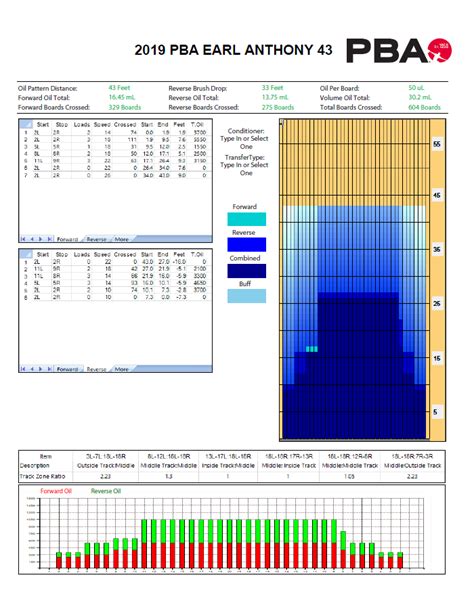Click next-sheet arrow in upper forward-loads table
The height and width of the screenshot is (611, 474).
[x=41, y=239]
